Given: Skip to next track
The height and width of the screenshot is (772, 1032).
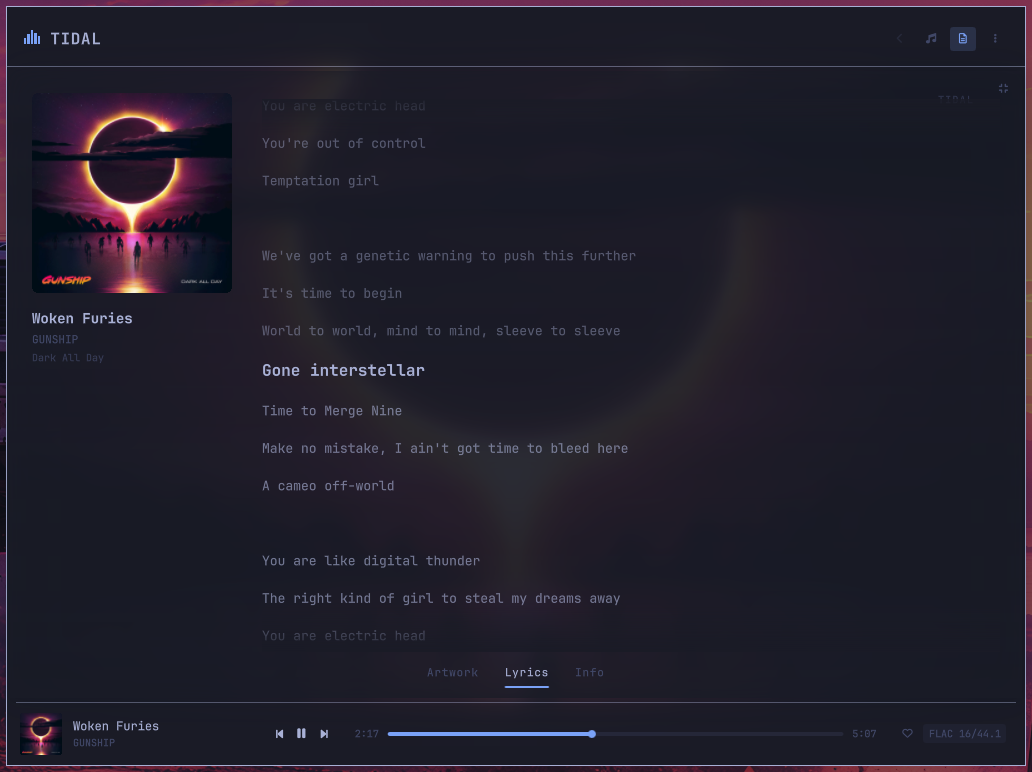Looking at the screenshot, I should pyautogui.click(x=324, y=733).
